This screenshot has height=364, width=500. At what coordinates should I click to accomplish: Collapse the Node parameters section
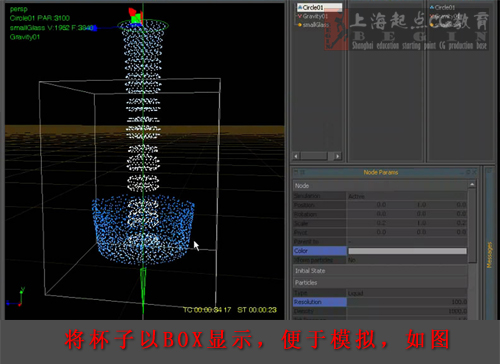click(x=380, y=186)
